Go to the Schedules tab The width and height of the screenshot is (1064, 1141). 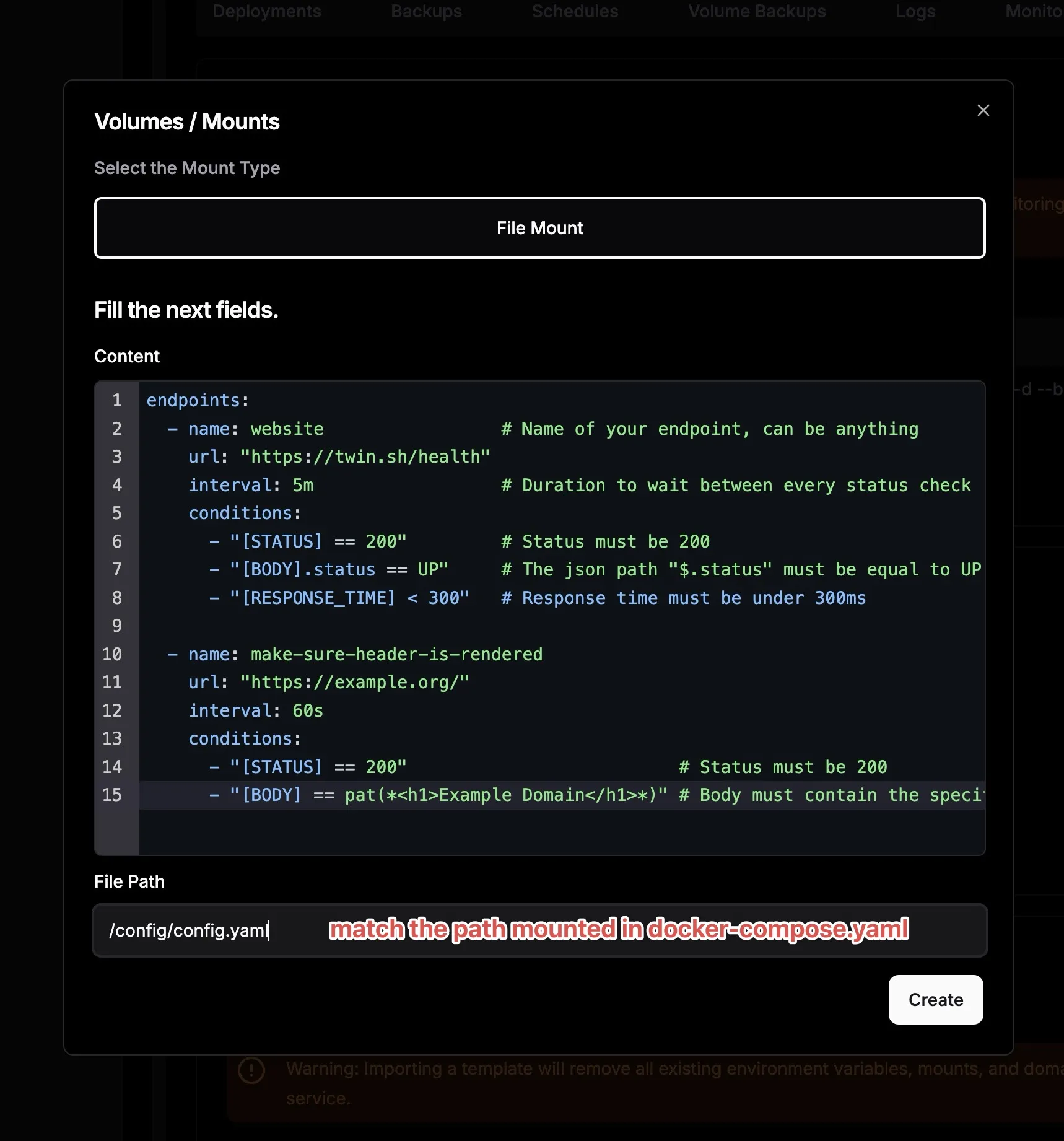tap(575, 11)
